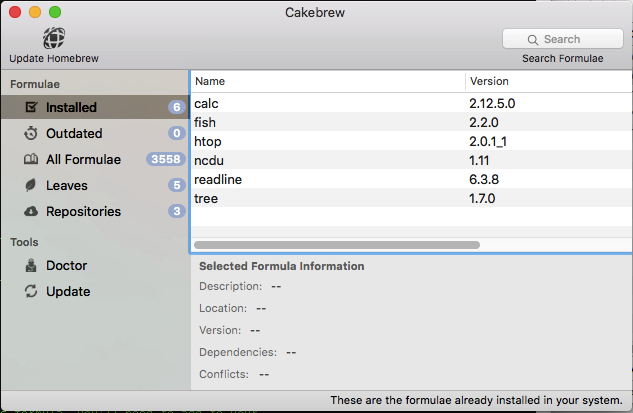
Task: Select the tree formula row
Action: click(x=411, y=198)
